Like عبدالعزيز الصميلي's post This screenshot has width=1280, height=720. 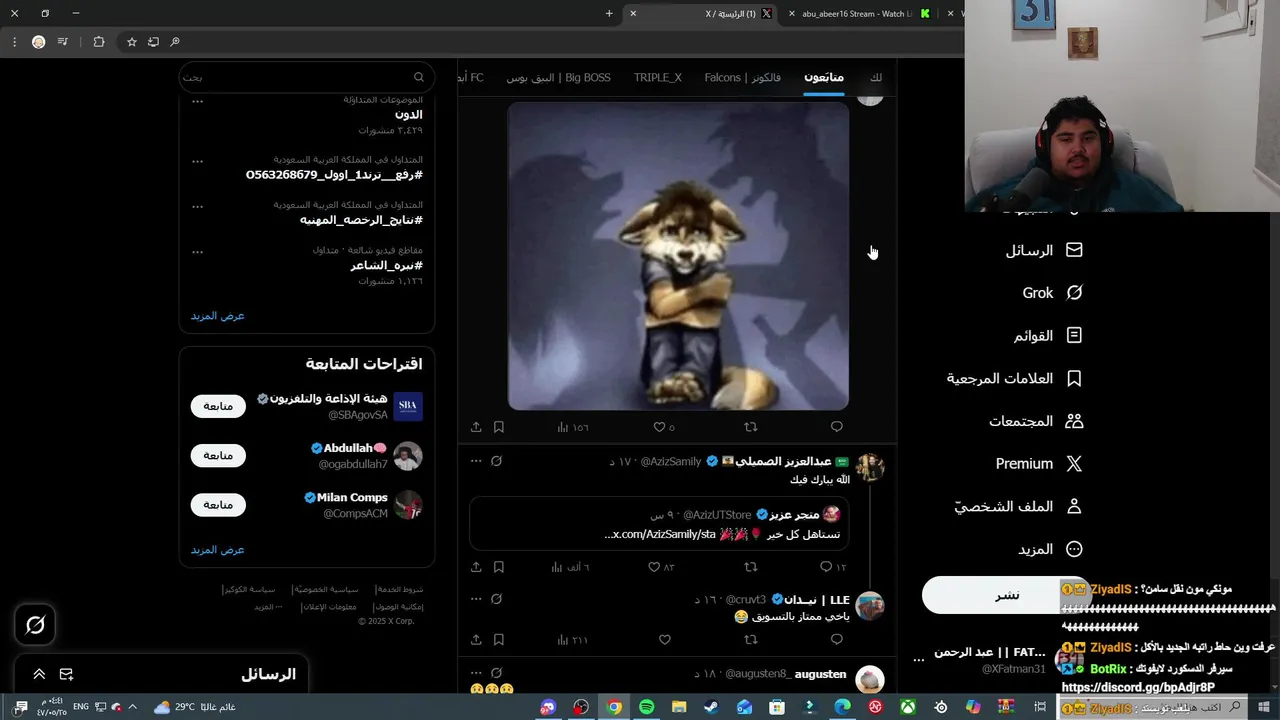pos(661,567)
